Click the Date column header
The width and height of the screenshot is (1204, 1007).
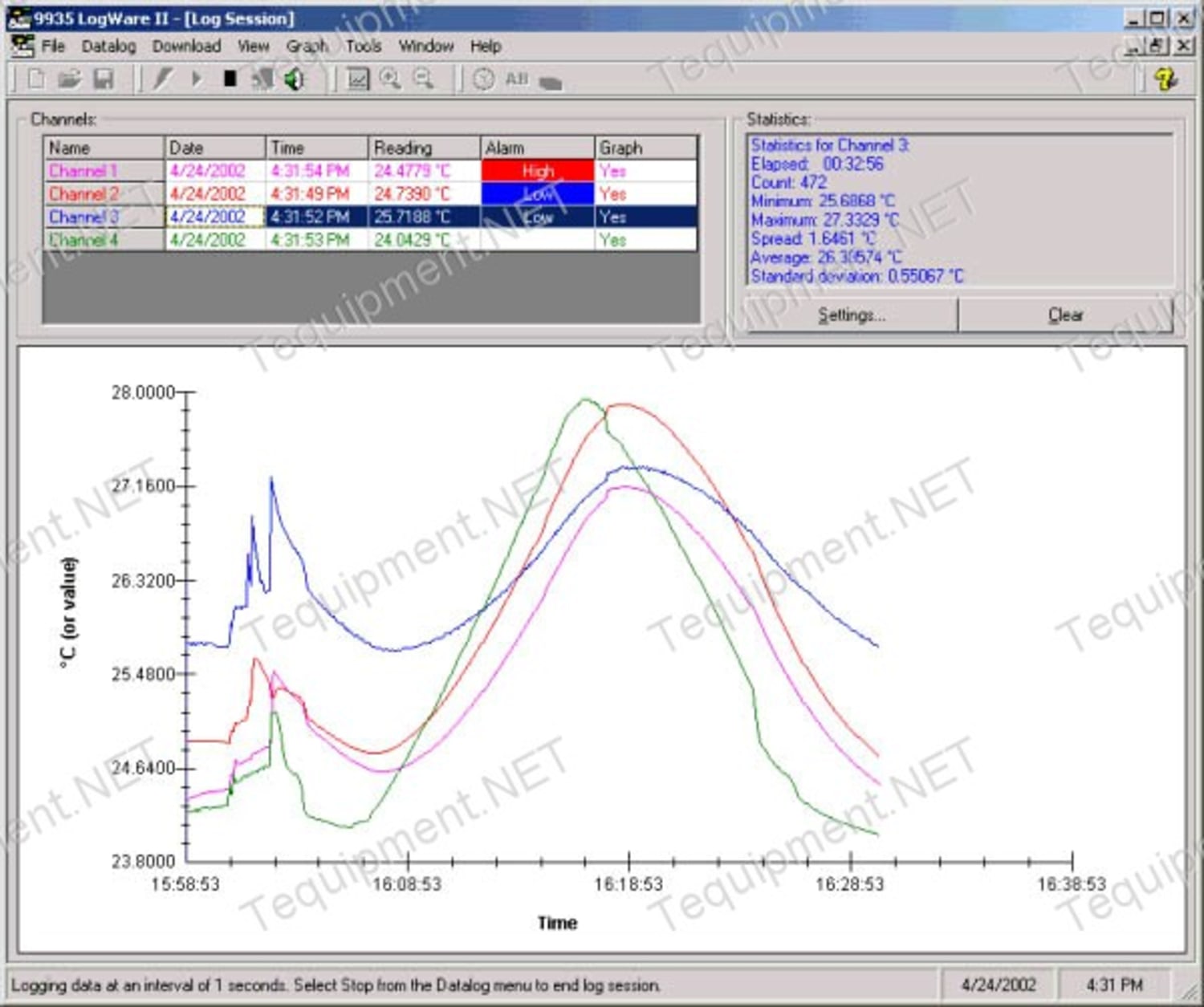(x=215, y=148)
